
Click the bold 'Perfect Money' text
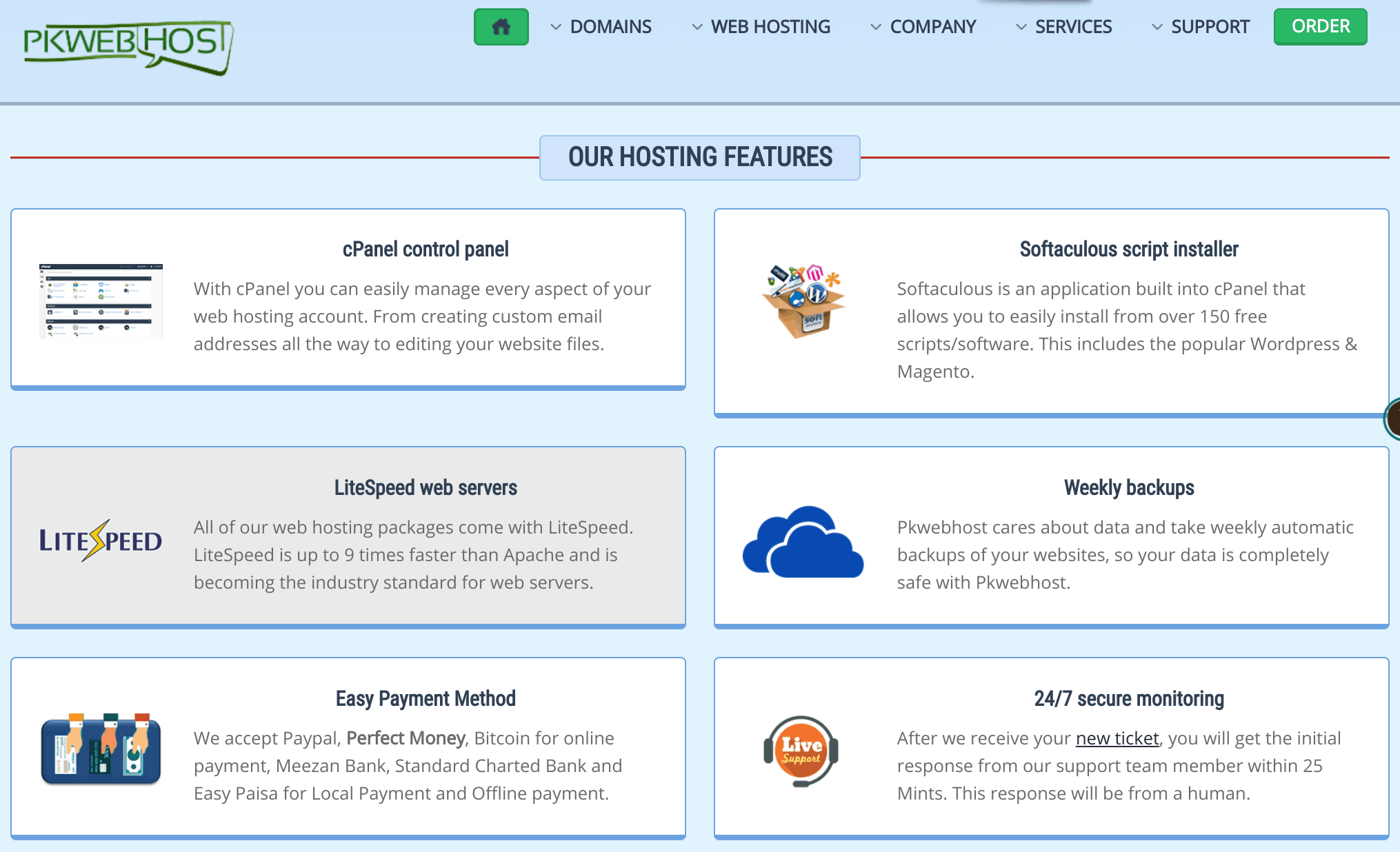point(406,738)
